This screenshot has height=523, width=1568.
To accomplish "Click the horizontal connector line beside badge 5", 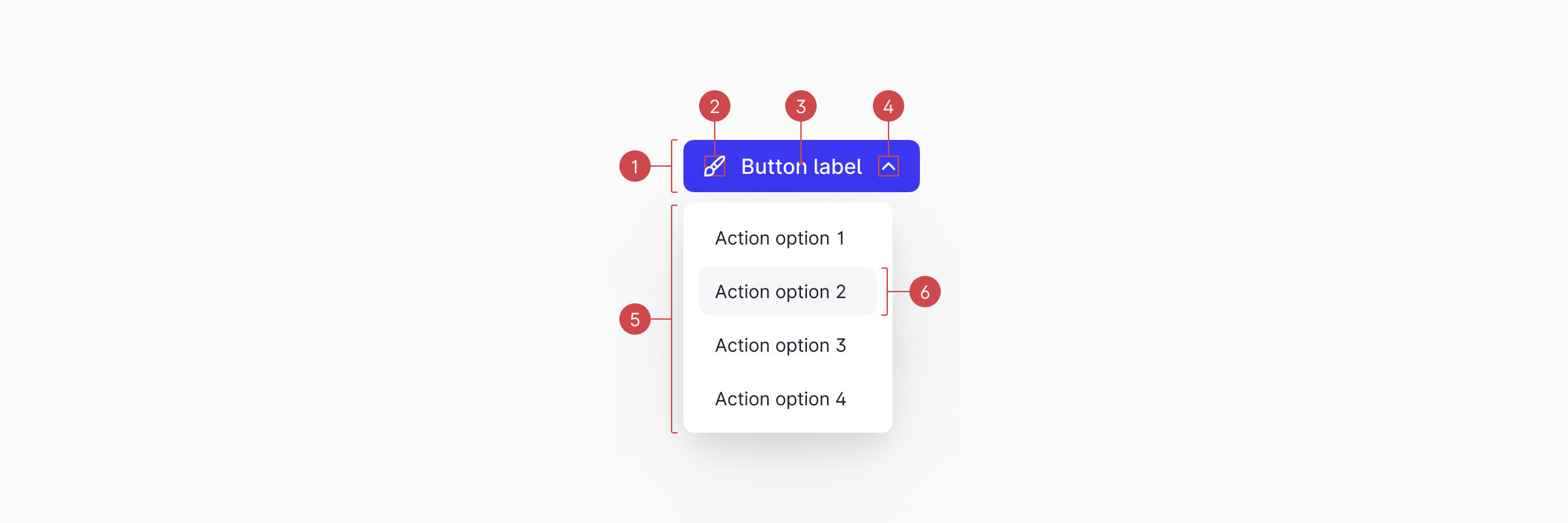I will tap(661, 319).
